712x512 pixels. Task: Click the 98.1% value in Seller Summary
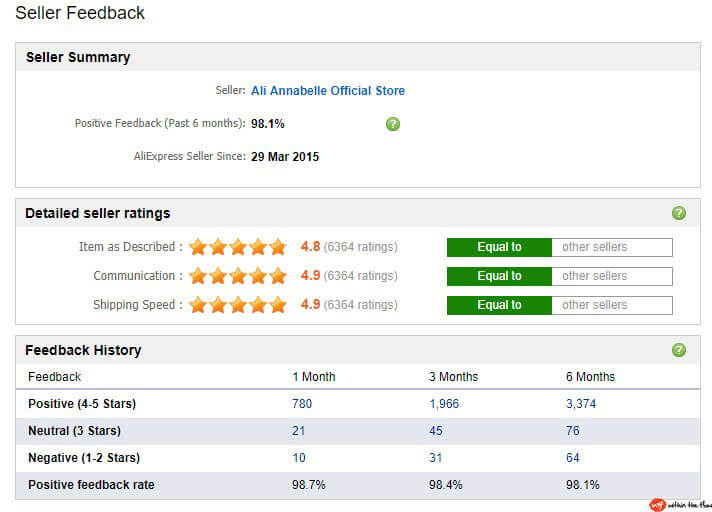pos(268,123)
